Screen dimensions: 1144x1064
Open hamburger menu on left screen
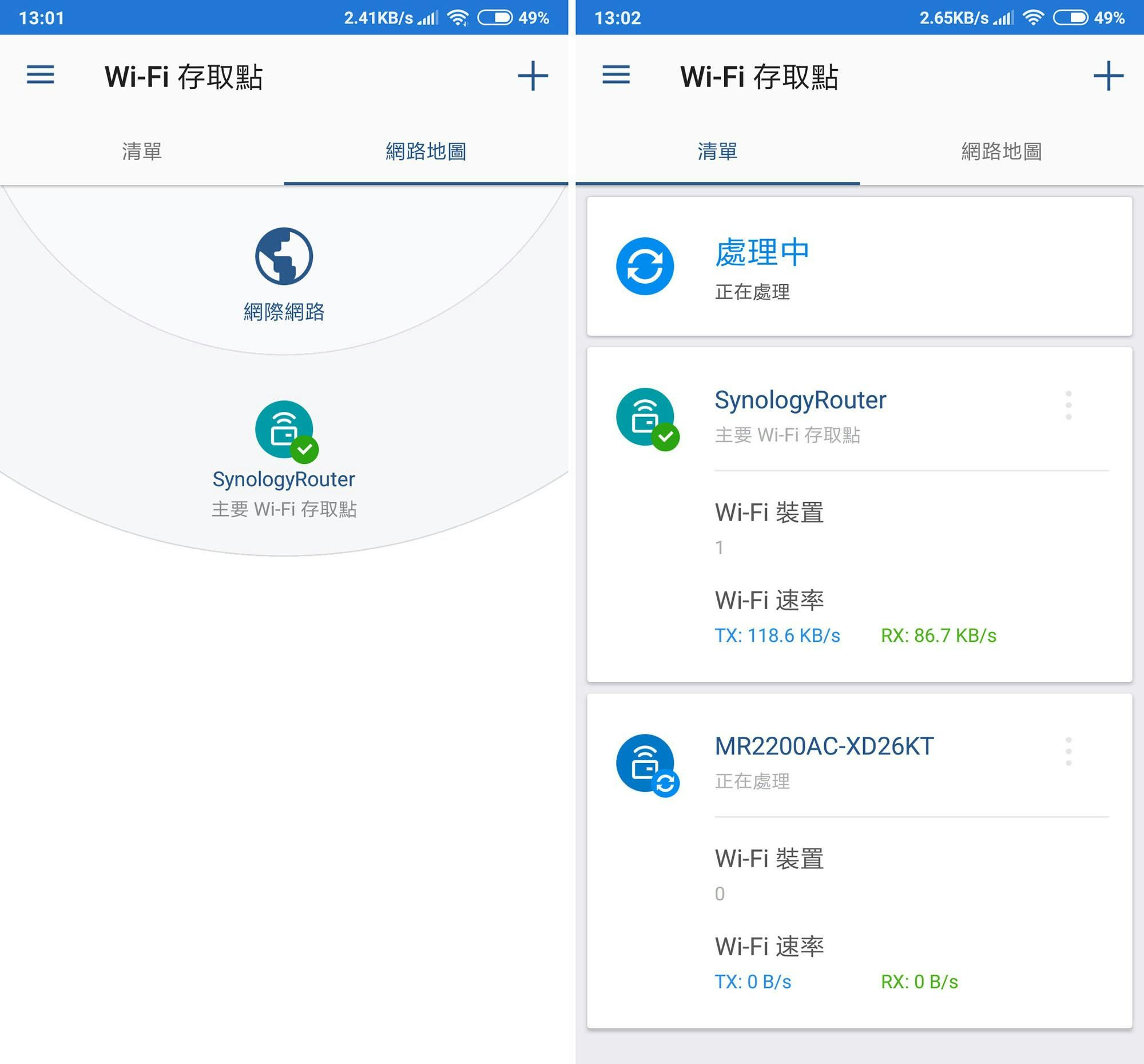click(40, 75)
